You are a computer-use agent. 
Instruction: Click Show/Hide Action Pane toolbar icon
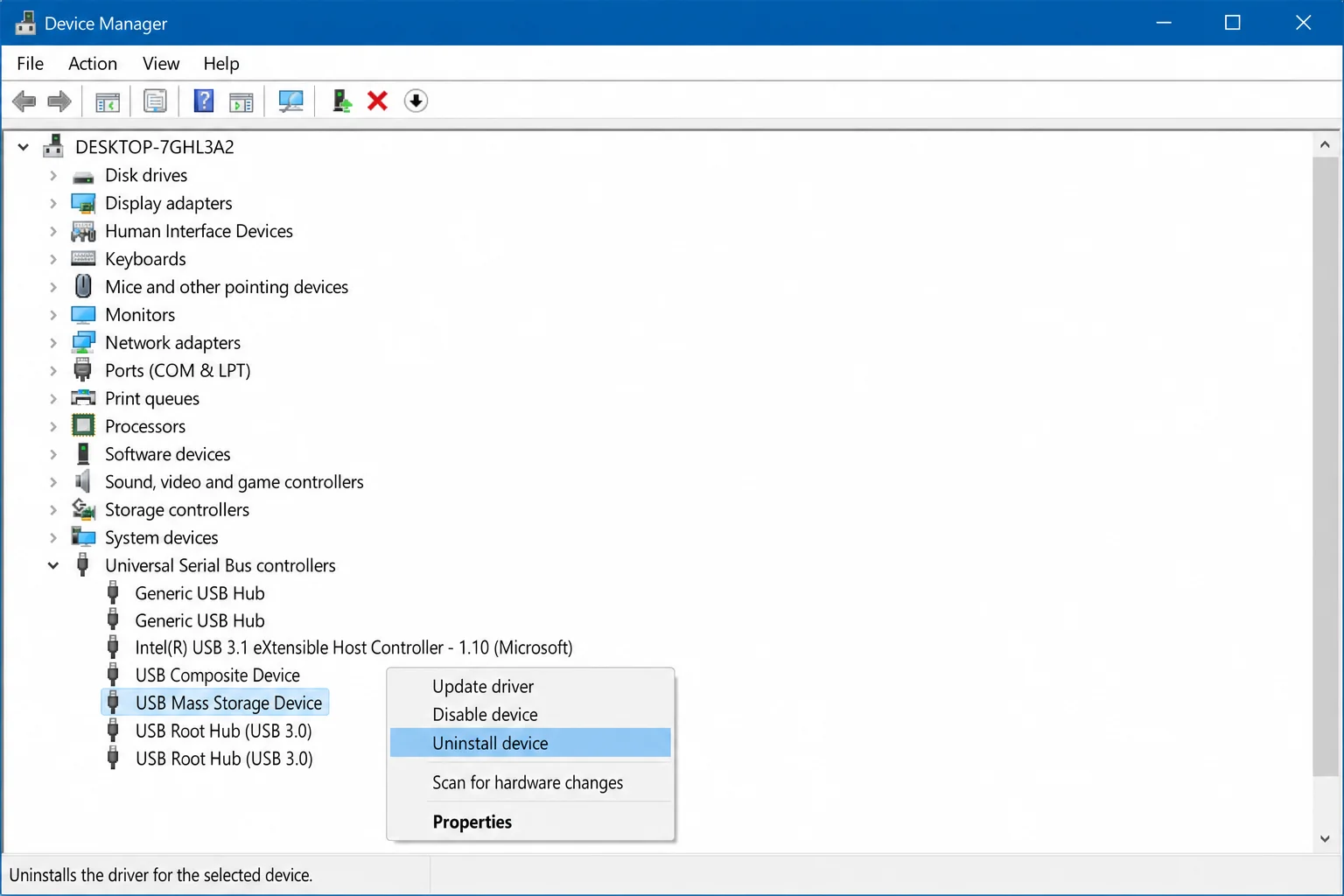[x=241, y=102]
